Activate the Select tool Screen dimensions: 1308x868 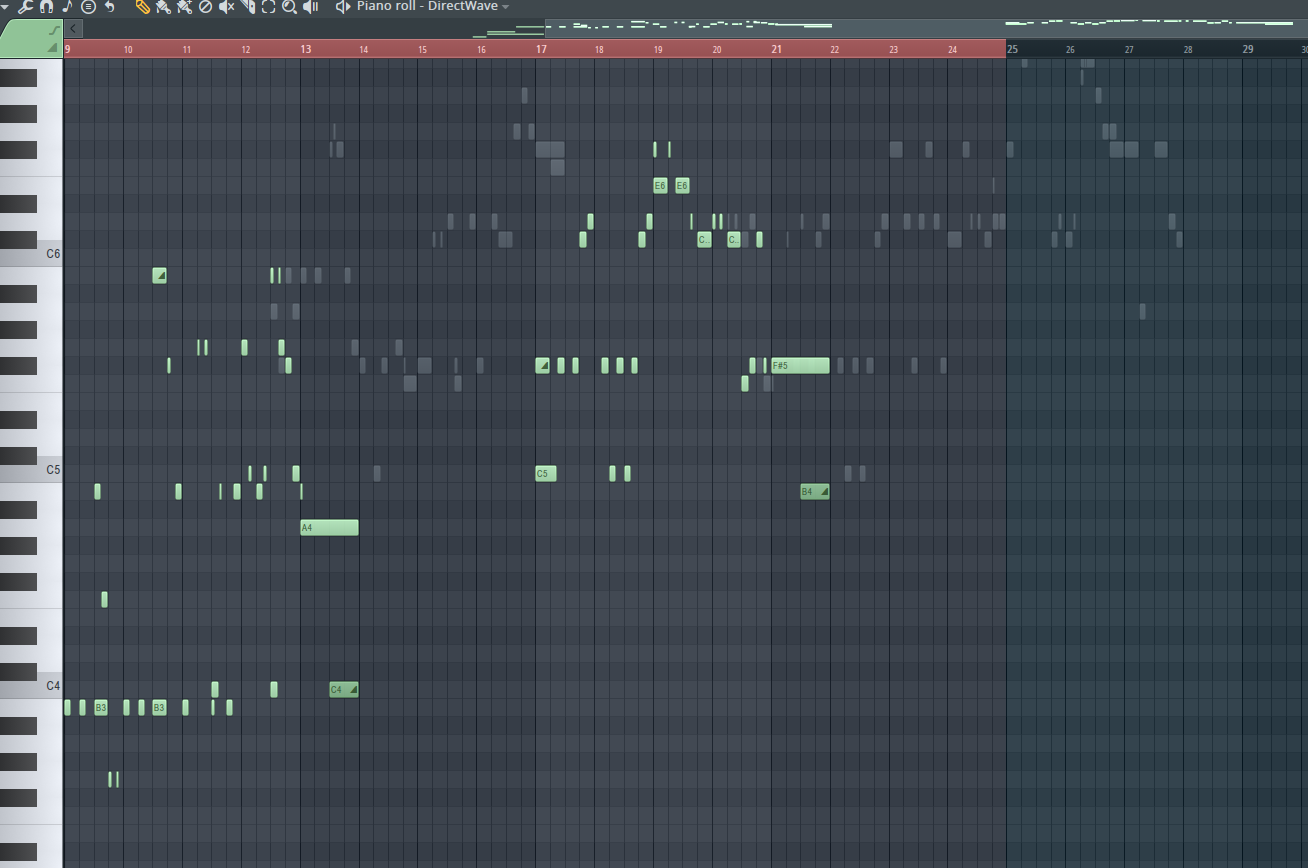click(x=268, y=7)
